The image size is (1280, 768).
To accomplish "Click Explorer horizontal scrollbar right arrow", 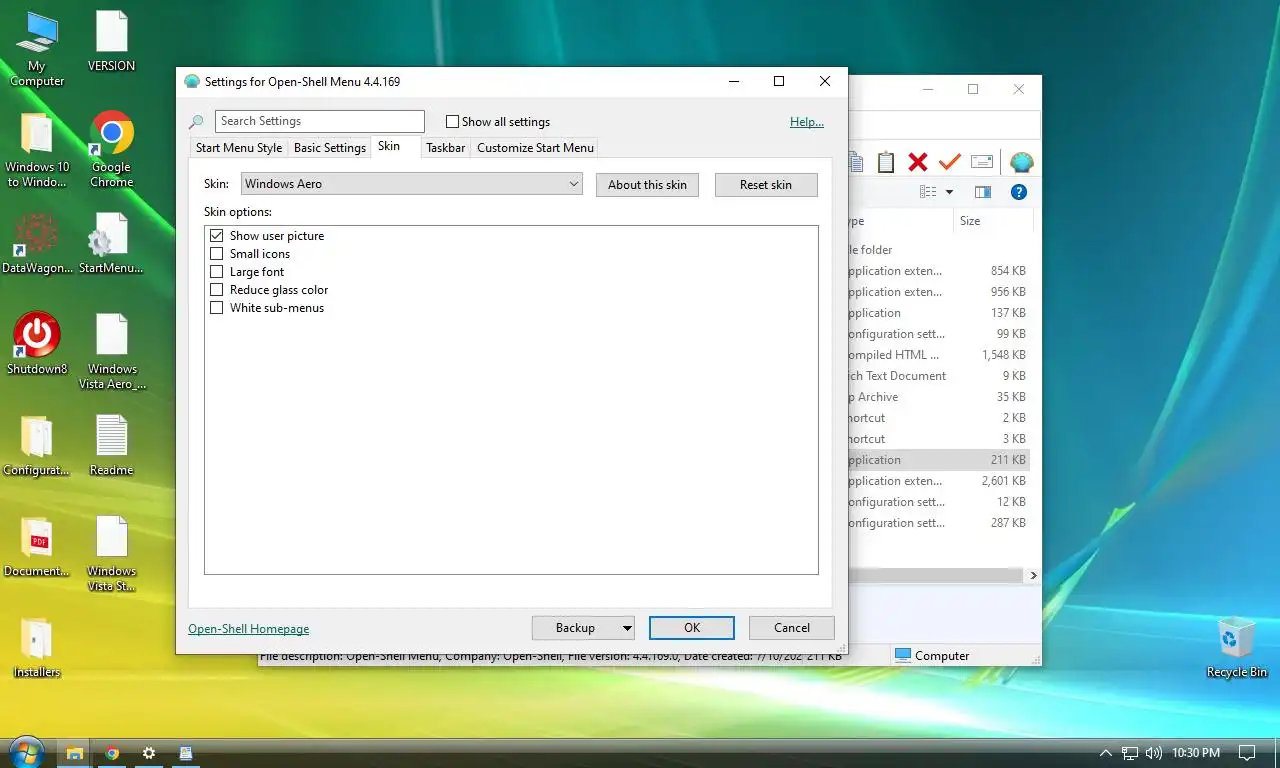I will (x=1033, y=576).
